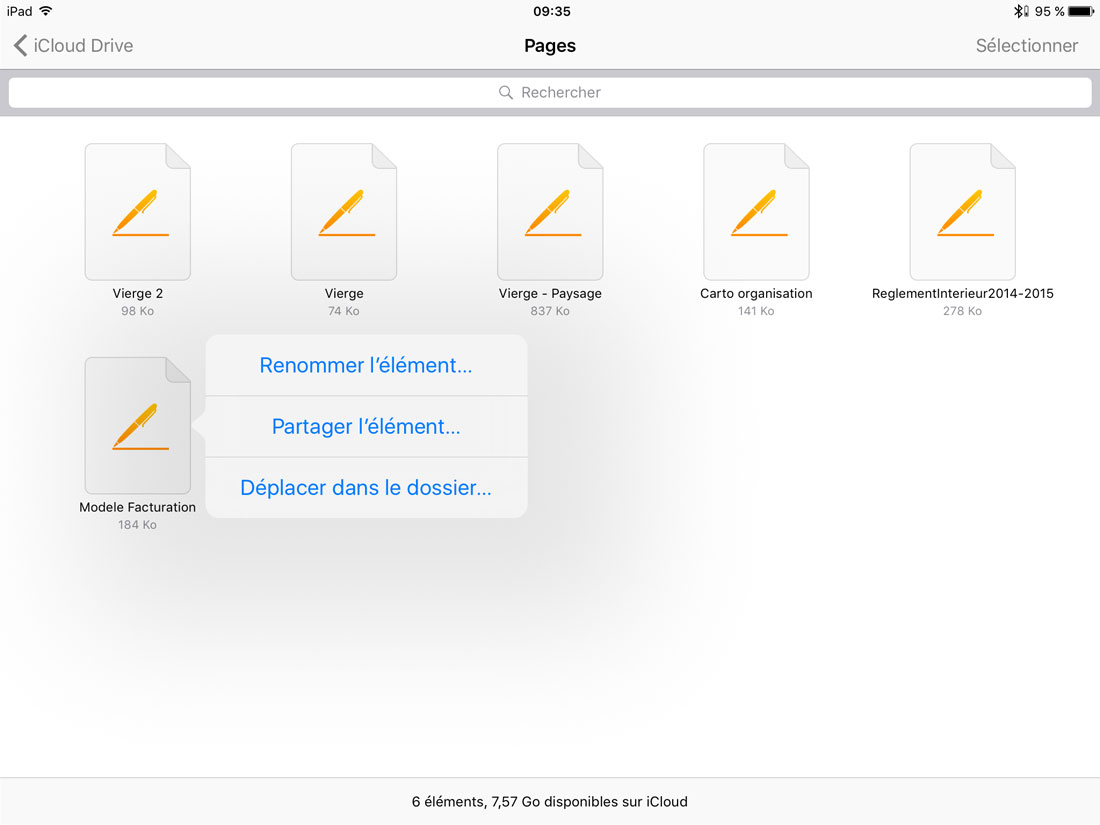The width and height of the screenshot is (1100, 825).
Task: Focus the Rechercher search field
Action: click(550, 93)
